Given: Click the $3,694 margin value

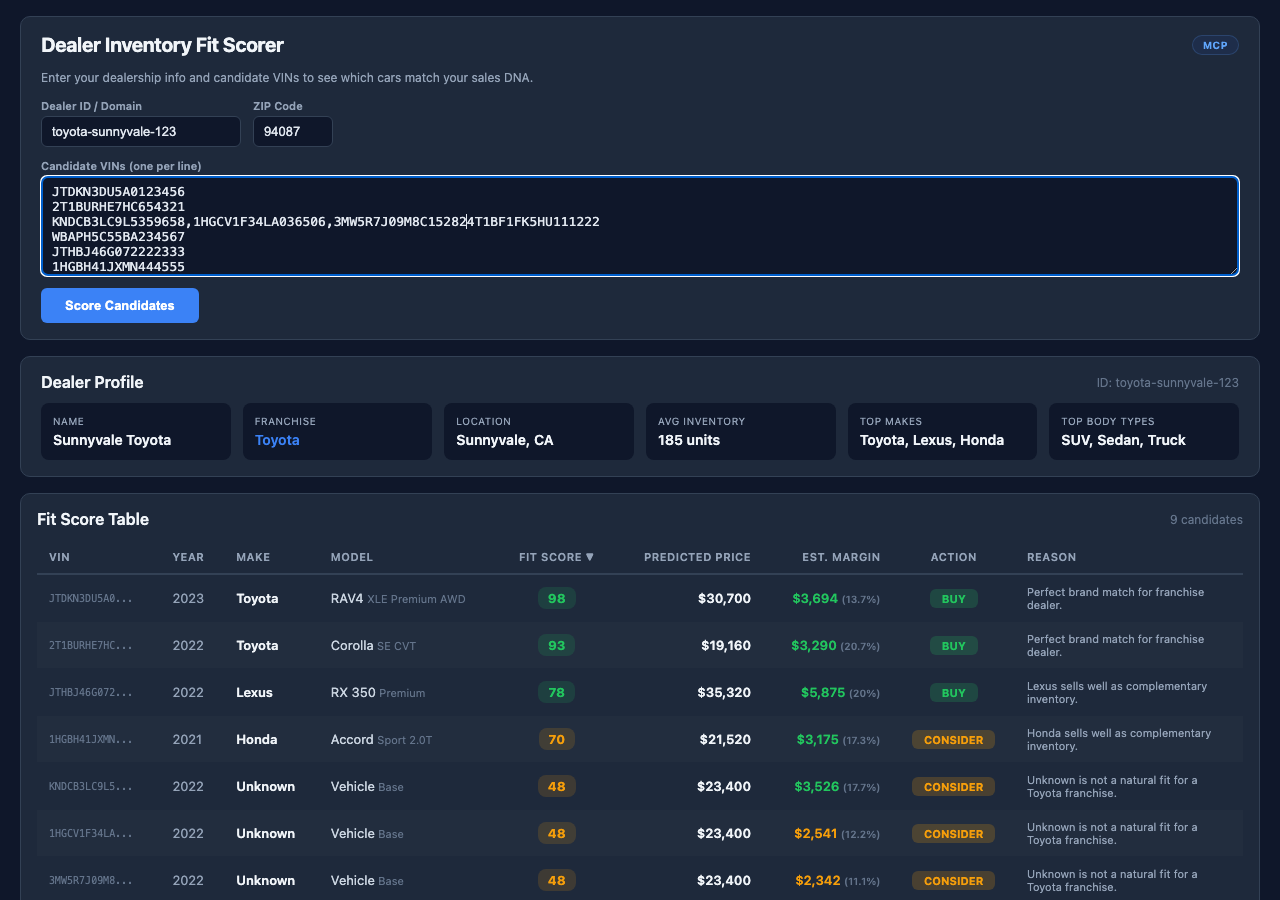Looking at the screenshot, I should (x=815, y=599).
